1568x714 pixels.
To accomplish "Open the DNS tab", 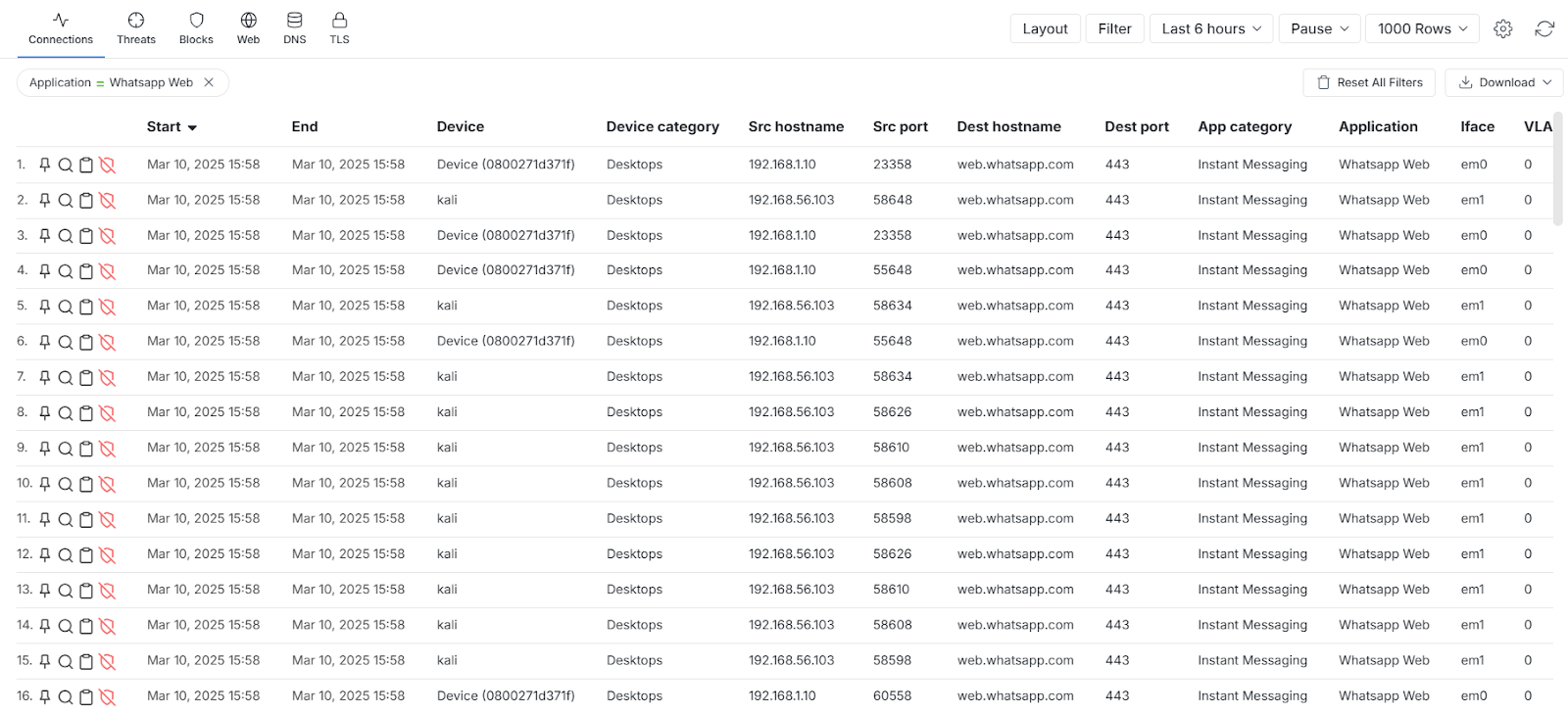I will coord(295,28).
